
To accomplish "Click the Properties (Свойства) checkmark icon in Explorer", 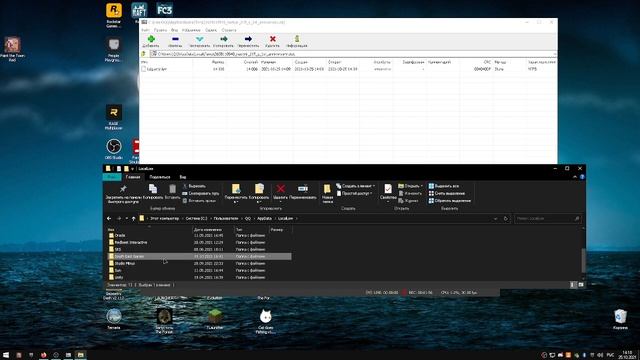I will (388, 189).
